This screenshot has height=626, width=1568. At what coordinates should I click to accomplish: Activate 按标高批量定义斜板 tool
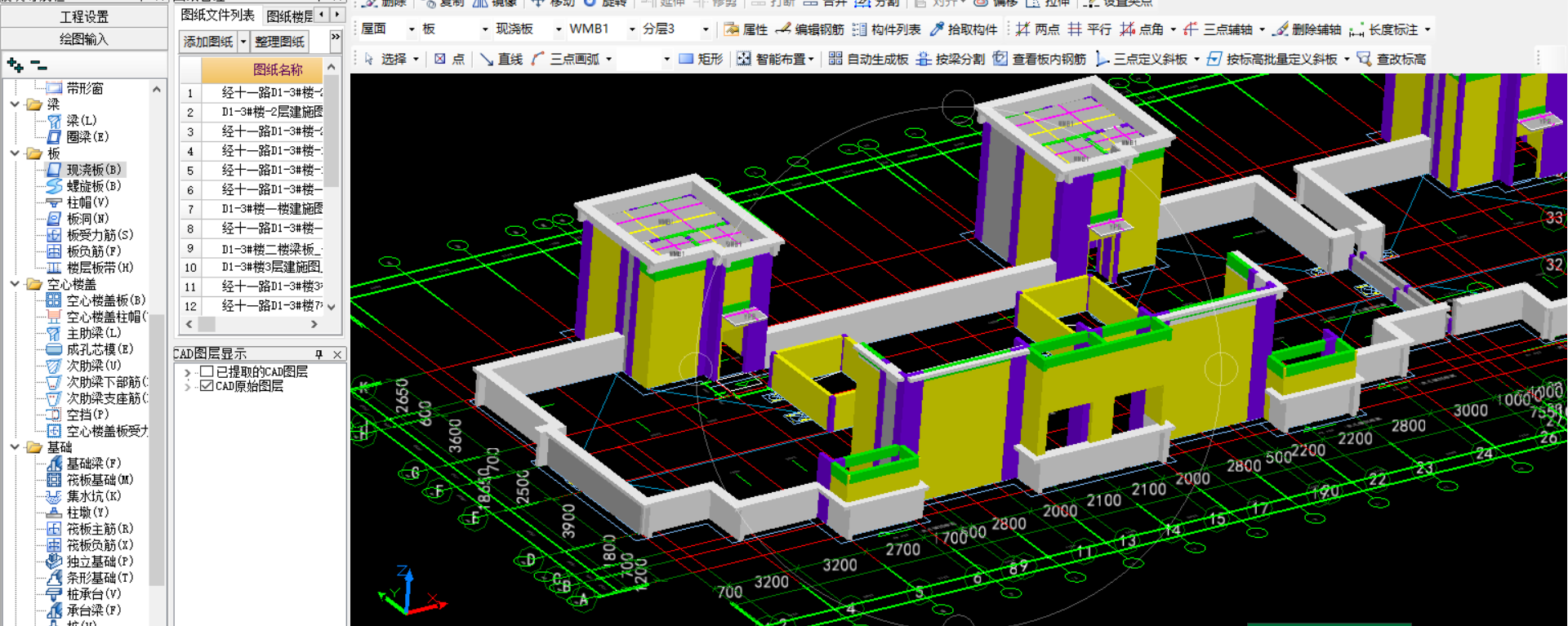click(1272, 59)
